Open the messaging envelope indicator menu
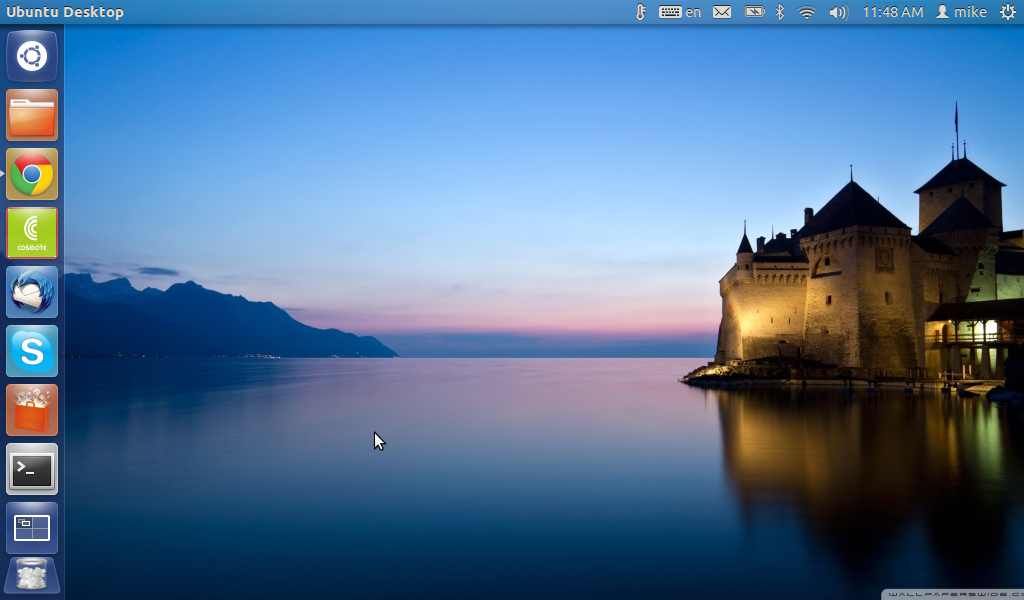The width and height of the screenshot is (1024, 600). pos(722,12)
